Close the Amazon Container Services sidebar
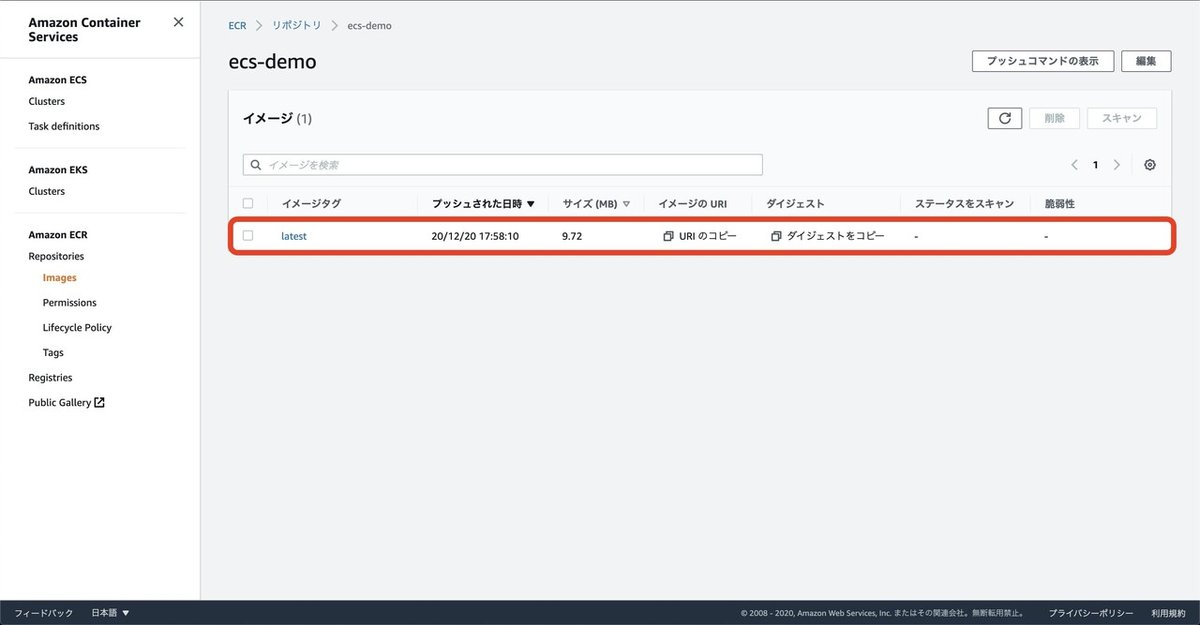The image size is (1200, 625). coord(178,22)
